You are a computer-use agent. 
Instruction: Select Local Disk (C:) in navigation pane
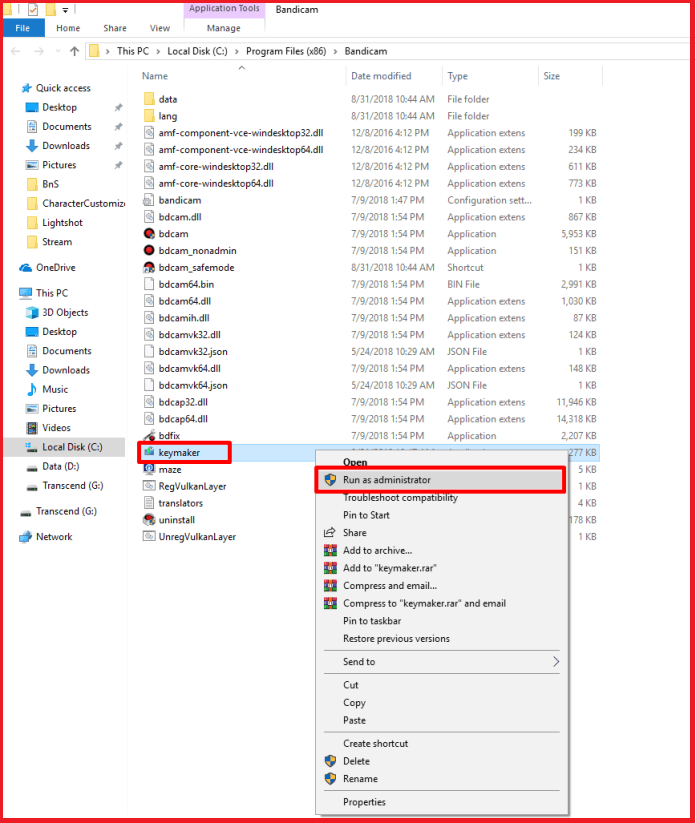click(65, 447)
